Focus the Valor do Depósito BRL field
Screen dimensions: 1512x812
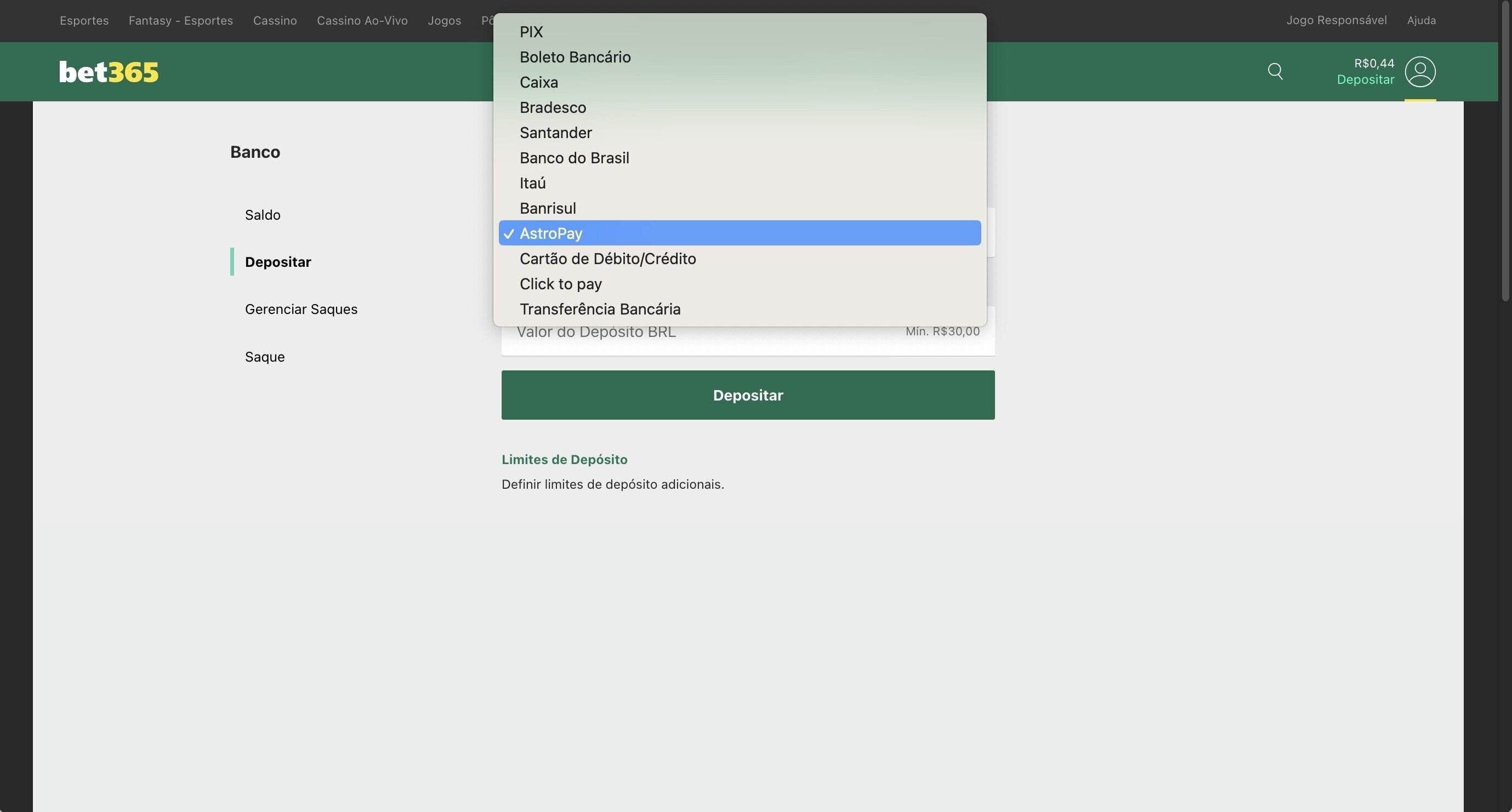(x=748, y=331)
